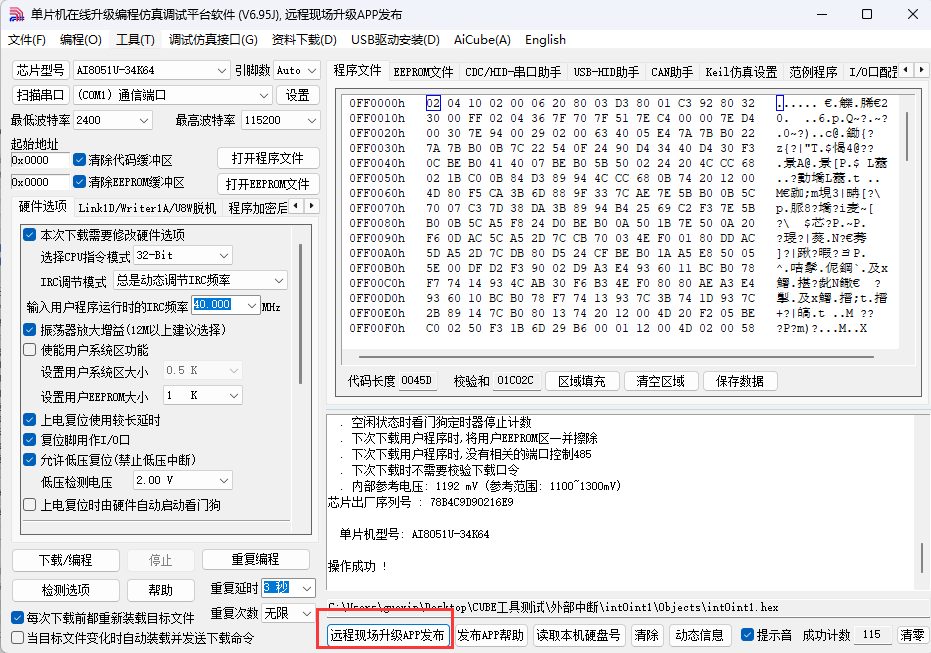This screenshot has width=931, height=653.
Task: Click the 帮助 button
Action: (160, 590)
